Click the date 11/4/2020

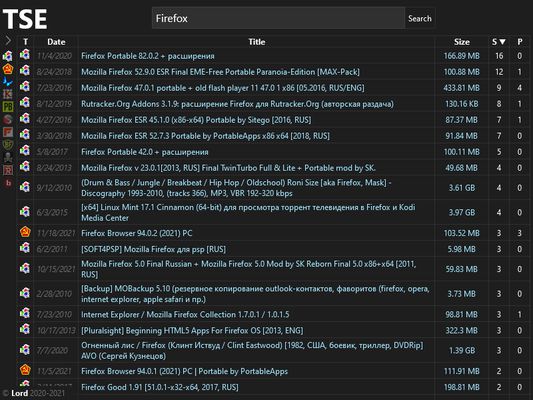[54, 56]
